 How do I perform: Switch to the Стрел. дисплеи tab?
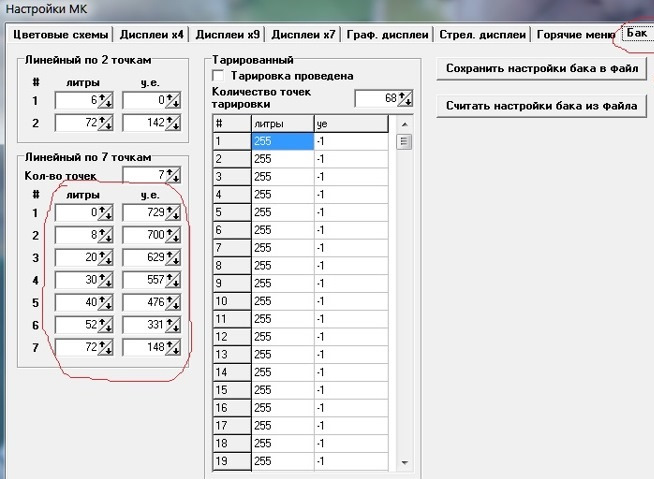tap(482, 34)
